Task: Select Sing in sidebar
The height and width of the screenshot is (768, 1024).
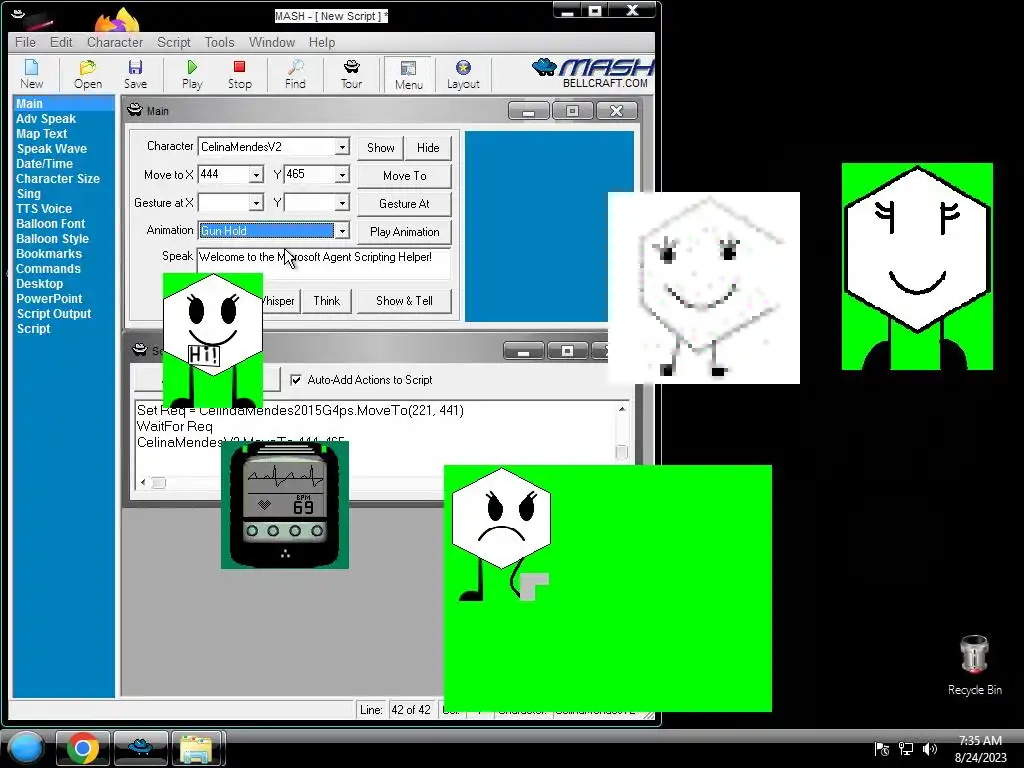Action: [x=28, y=194]
